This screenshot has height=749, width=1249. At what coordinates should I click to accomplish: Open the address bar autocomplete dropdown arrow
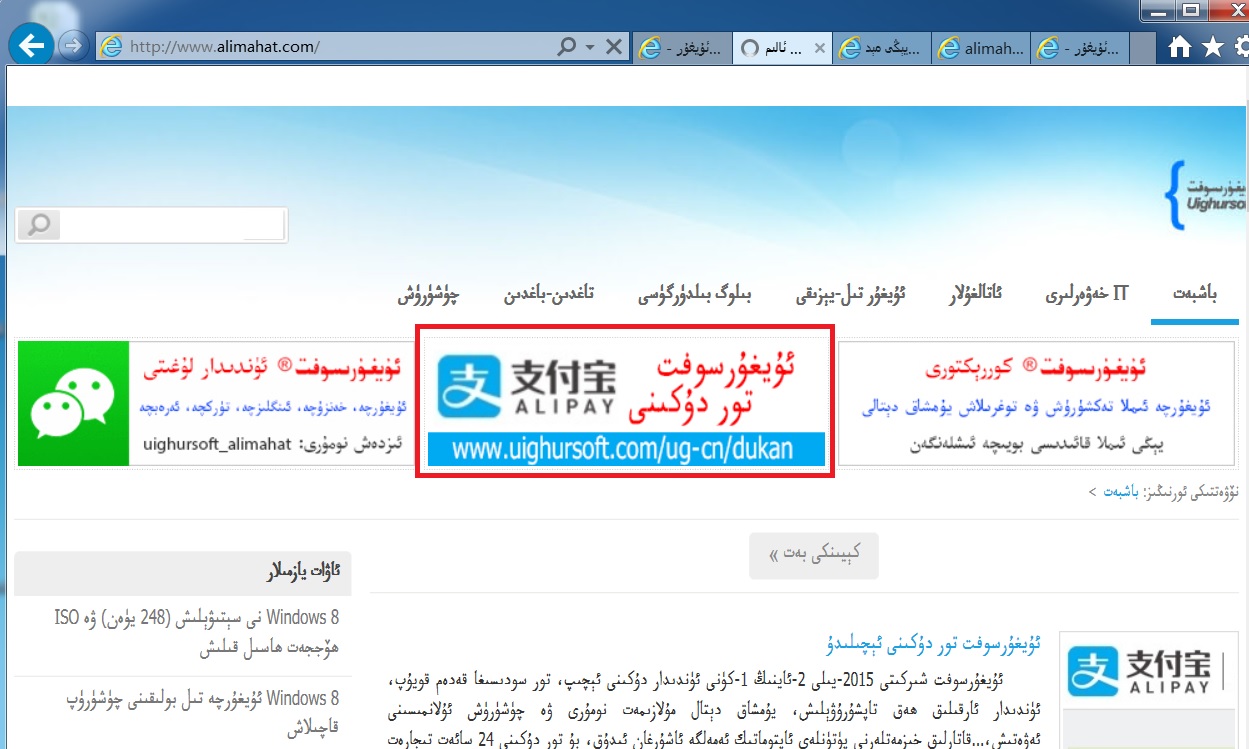[x=590, y=47]
